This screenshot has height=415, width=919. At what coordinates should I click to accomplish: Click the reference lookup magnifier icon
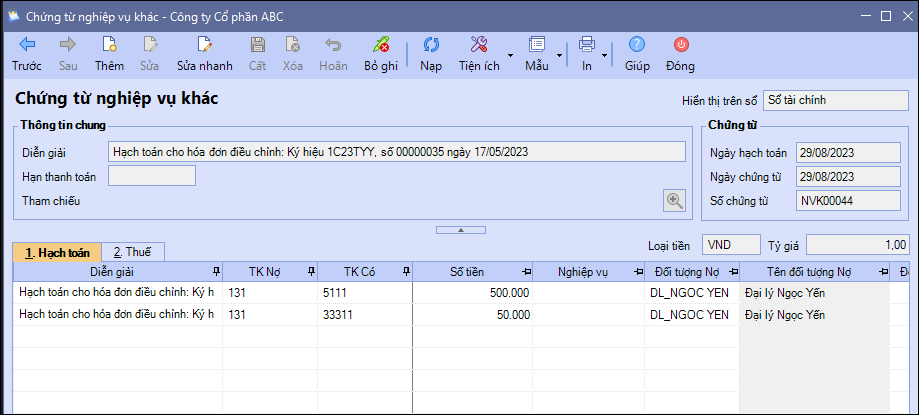point(675,201)
